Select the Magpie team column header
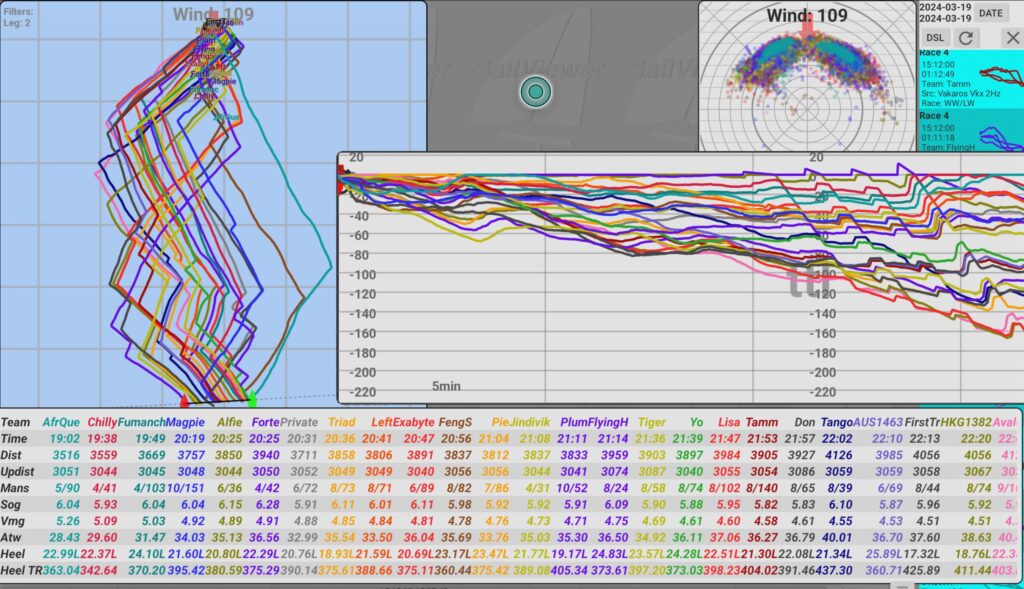The height and width of the screenshot is (589, 1024). coord(185,422)
